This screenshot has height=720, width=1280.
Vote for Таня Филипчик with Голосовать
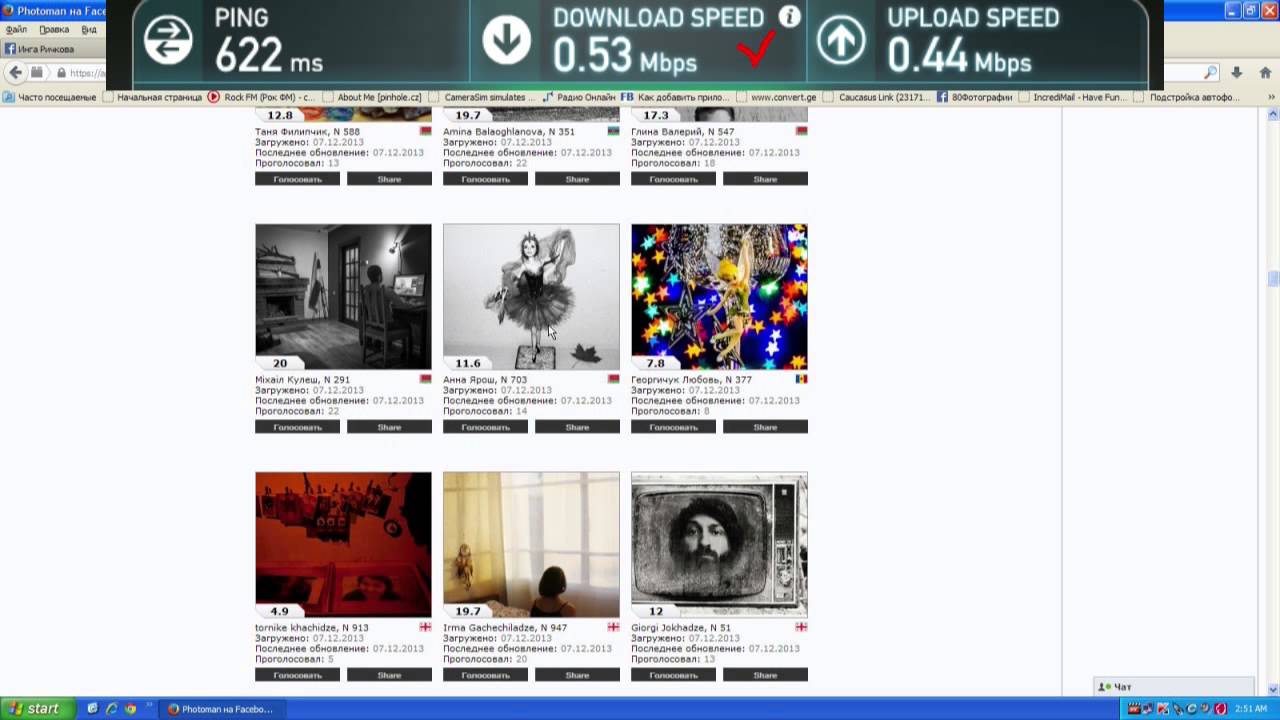(x=297, y=179)
